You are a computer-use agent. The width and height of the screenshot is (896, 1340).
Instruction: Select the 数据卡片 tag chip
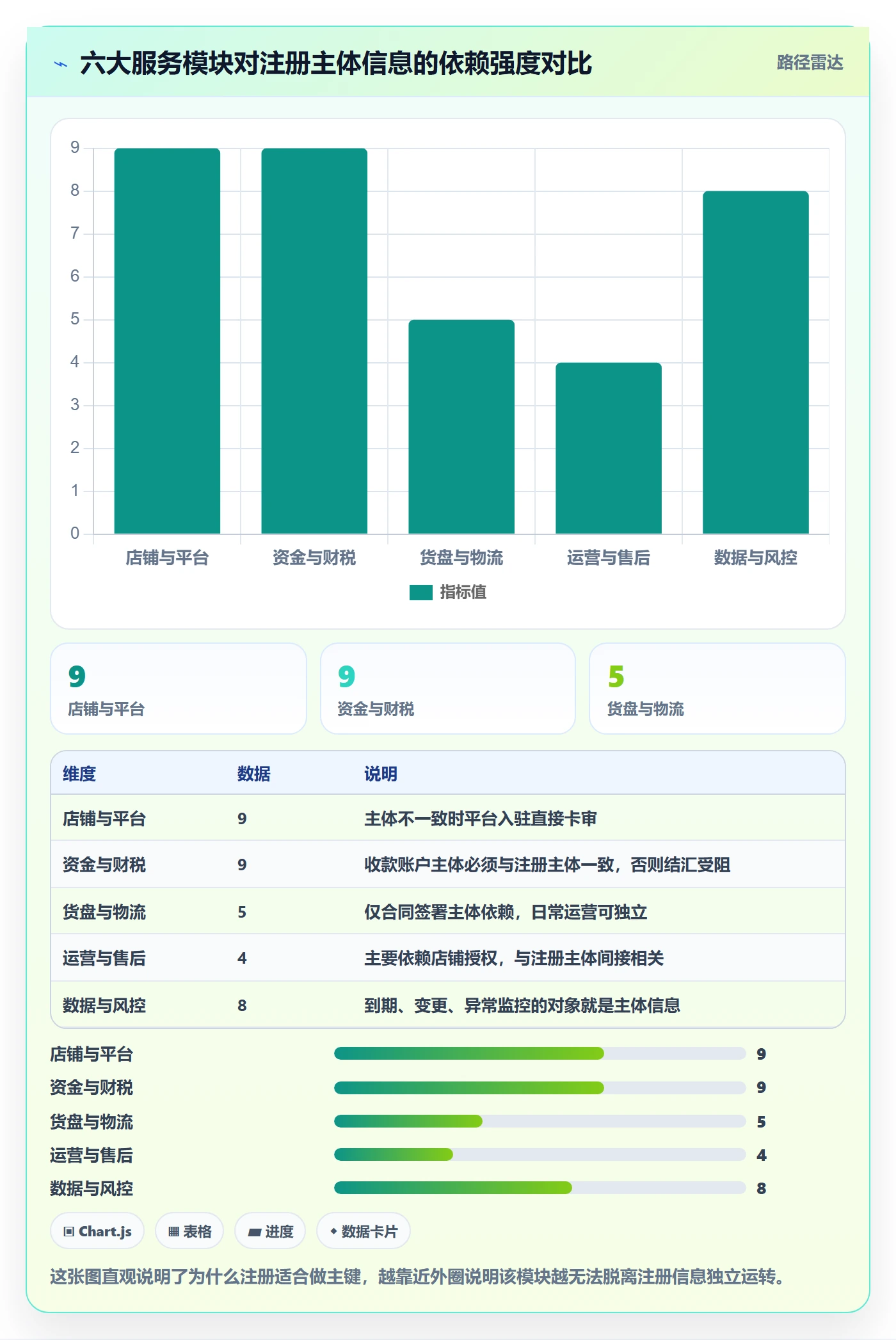364,1231
